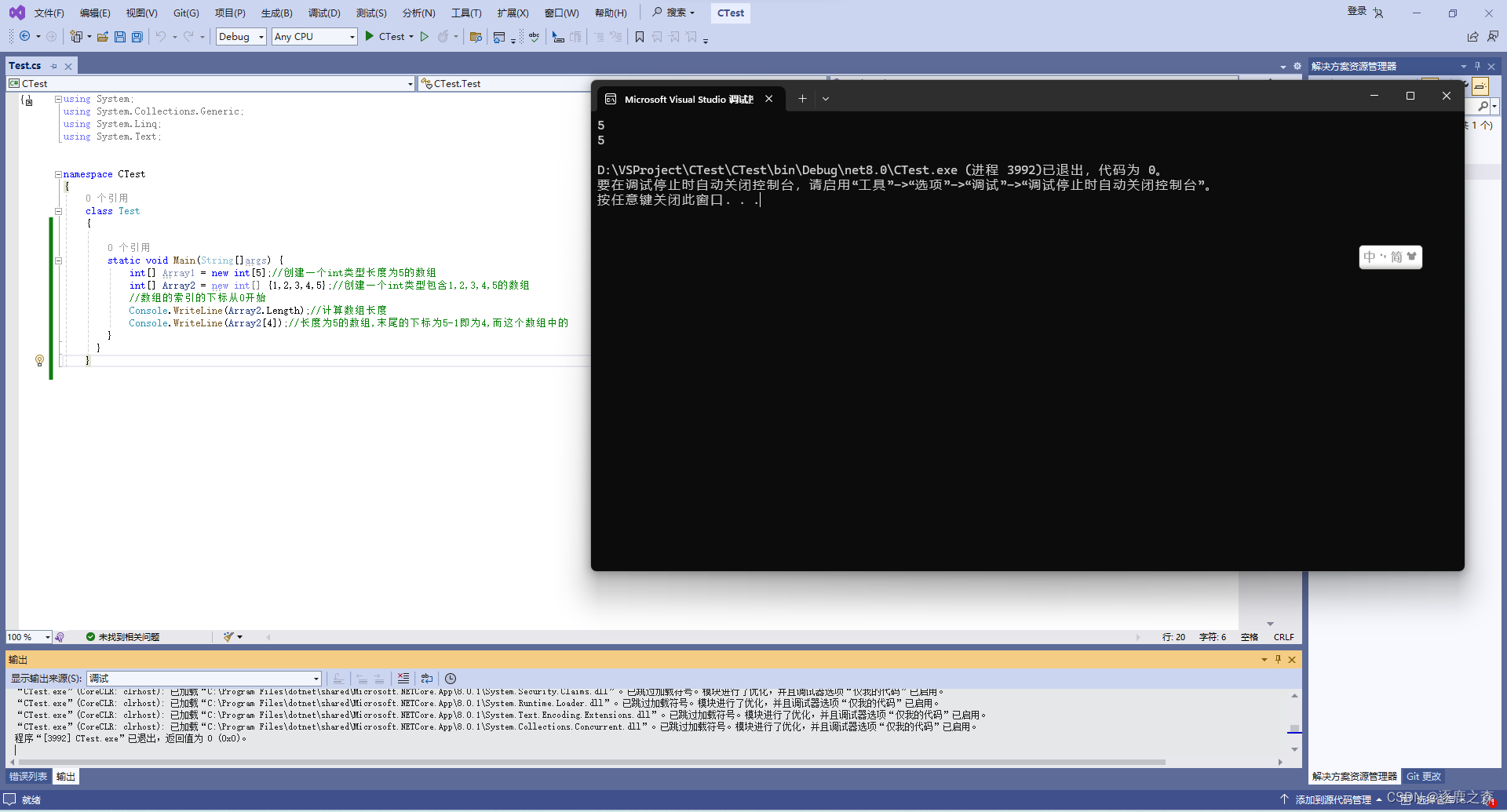Viewport: 1507px width, 812px height.
Task: Collapse the static void Main method block
Action: (58, 260)
